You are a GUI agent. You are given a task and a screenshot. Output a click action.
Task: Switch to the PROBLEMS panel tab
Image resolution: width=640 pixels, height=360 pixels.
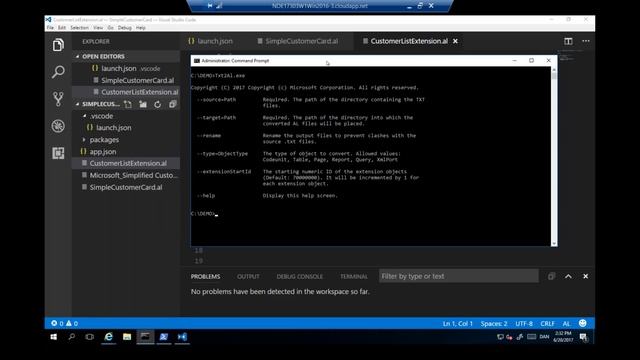tap(205, 277)
